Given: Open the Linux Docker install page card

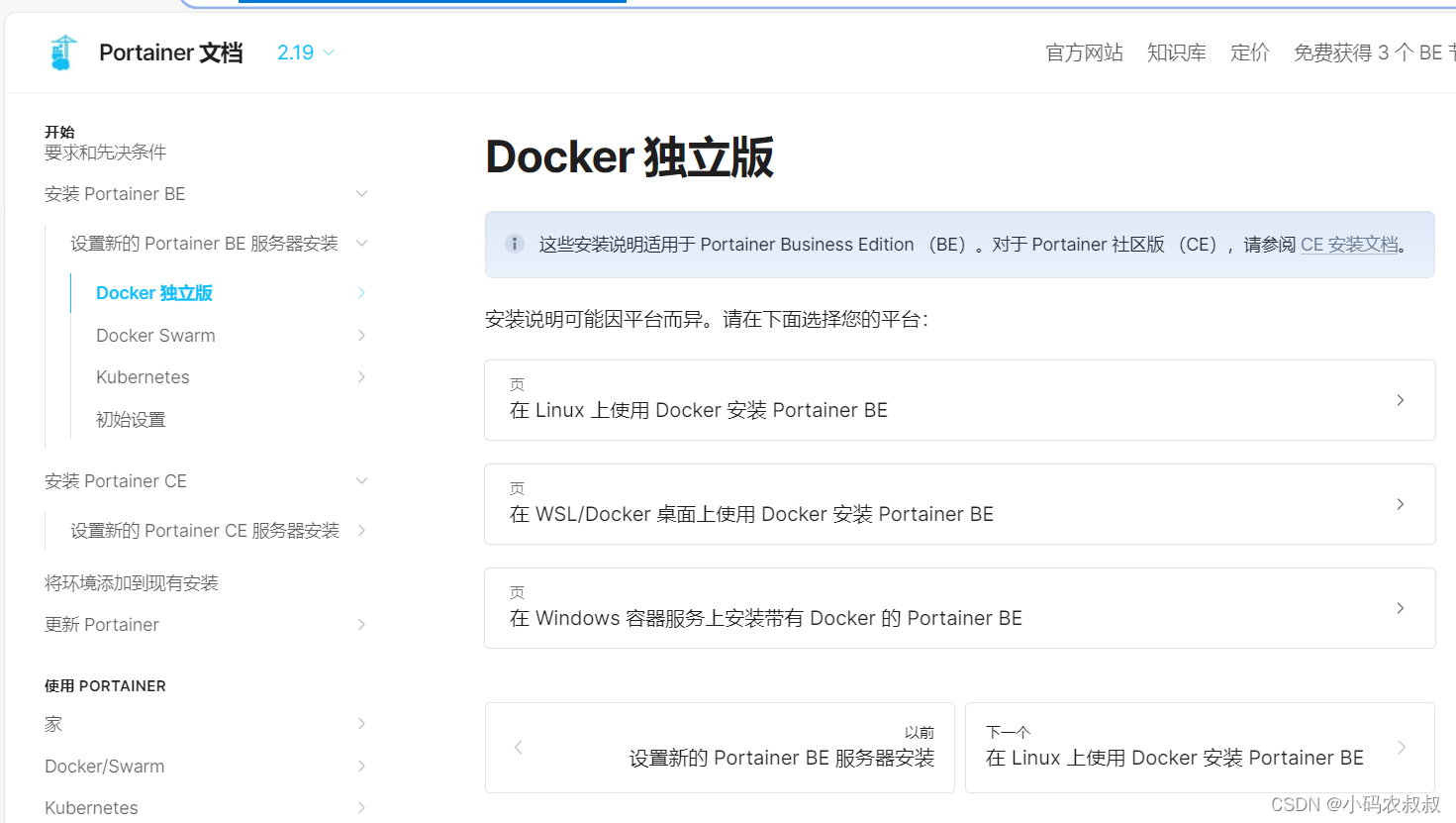Looking at the screenshot, I should tap(959, 400).
